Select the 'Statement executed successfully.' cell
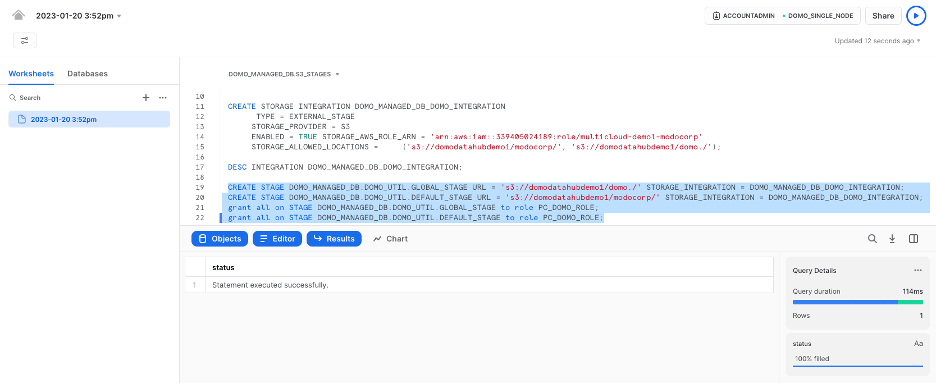Screen dimensions: 936x384 [x=489, y=285]
